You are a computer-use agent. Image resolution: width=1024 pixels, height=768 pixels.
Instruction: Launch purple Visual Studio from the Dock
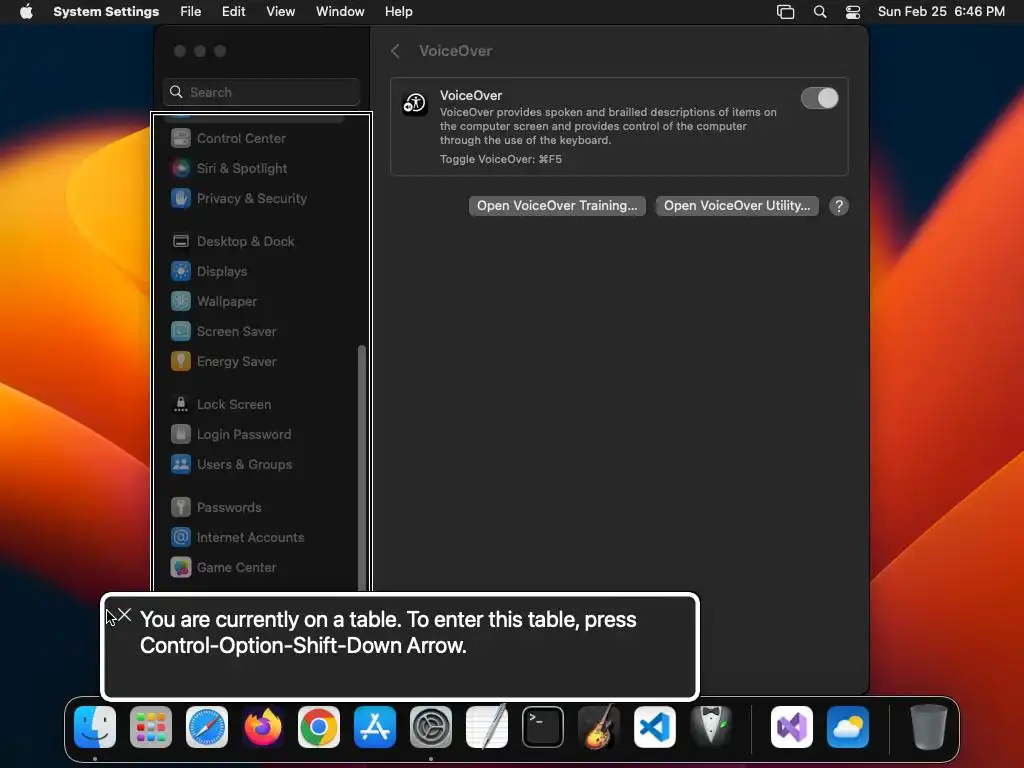click(792, 728)
